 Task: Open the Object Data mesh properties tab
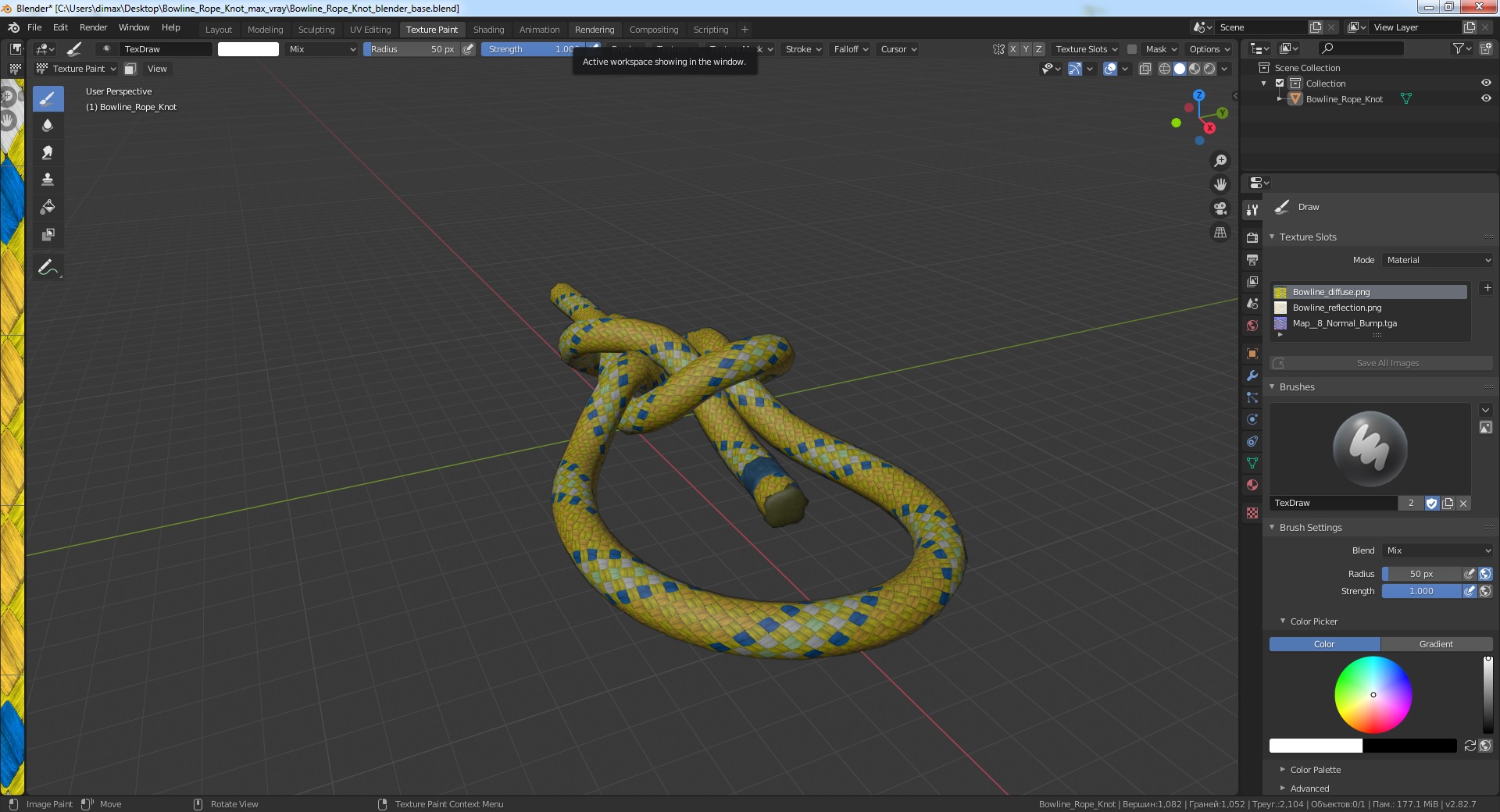click(x=1252, y=463)
